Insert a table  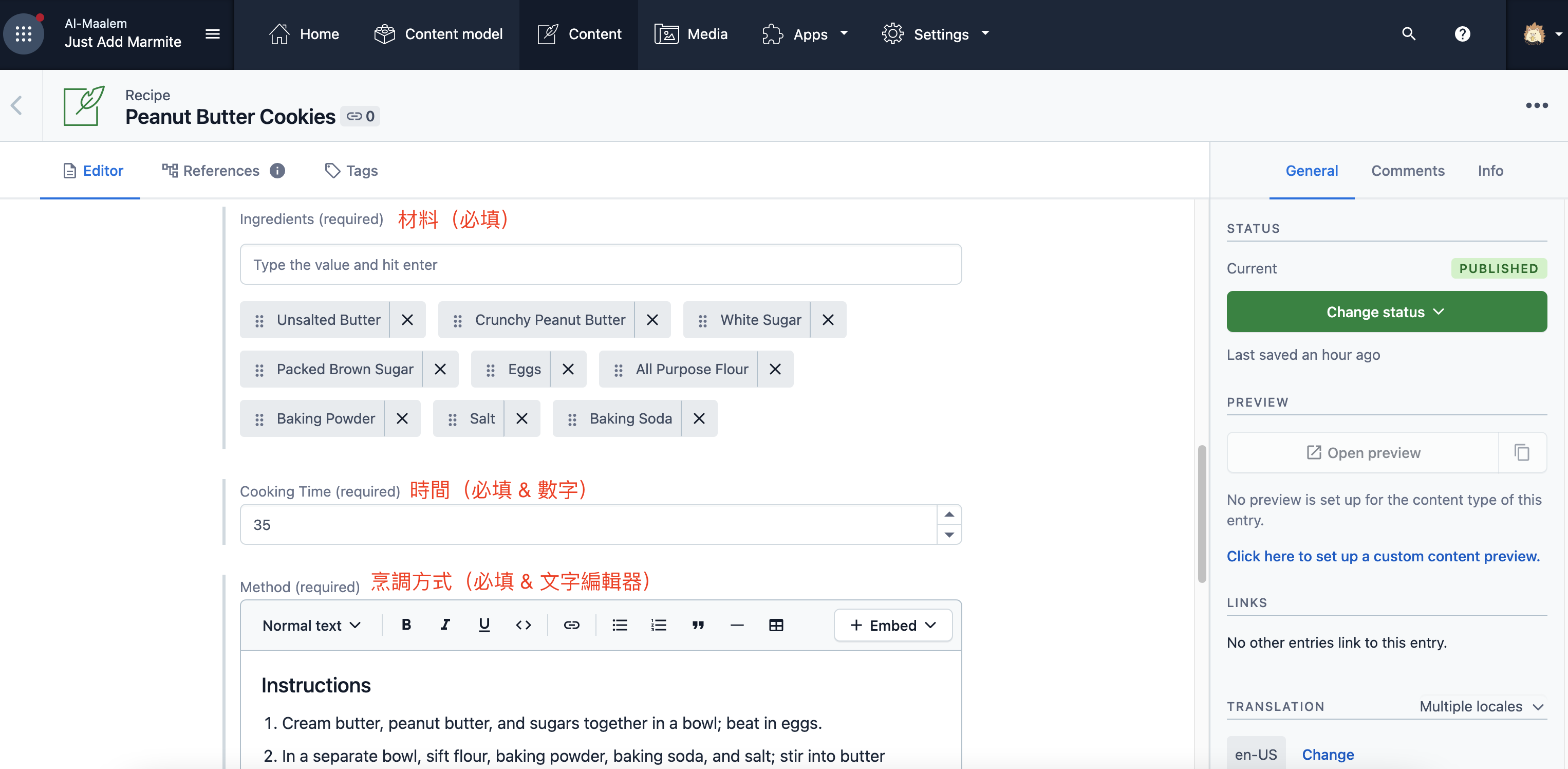775,625
